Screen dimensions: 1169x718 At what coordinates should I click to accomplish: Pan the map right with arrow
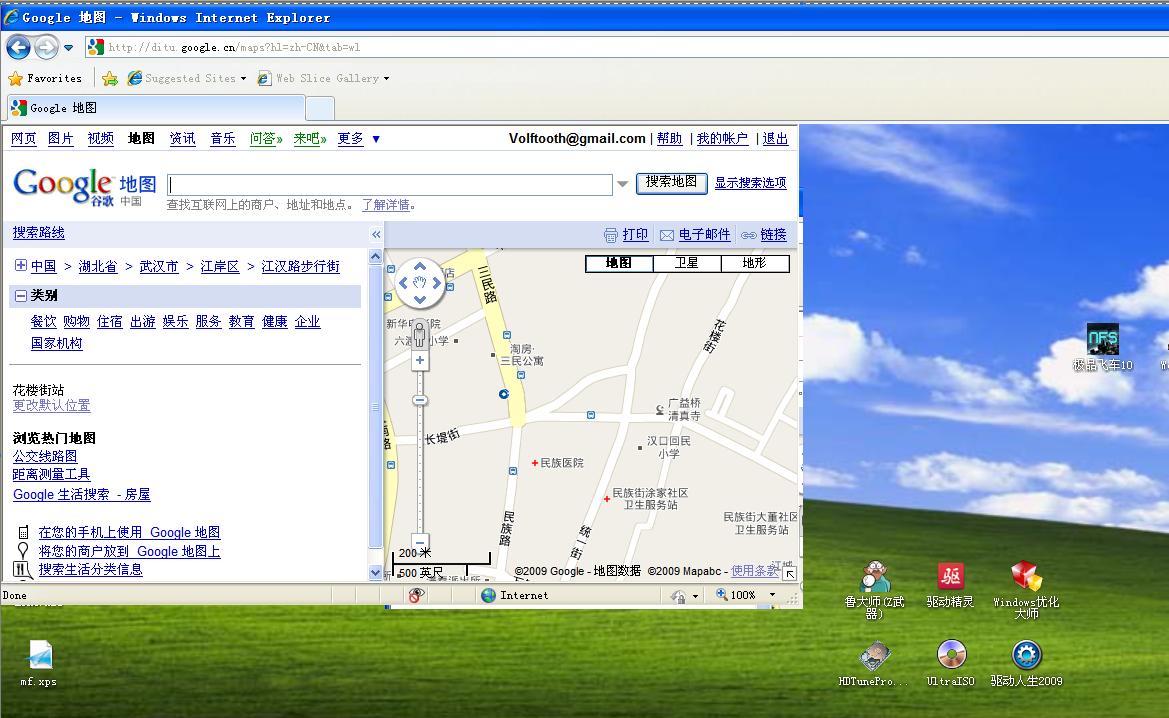[x=437, y=283]
